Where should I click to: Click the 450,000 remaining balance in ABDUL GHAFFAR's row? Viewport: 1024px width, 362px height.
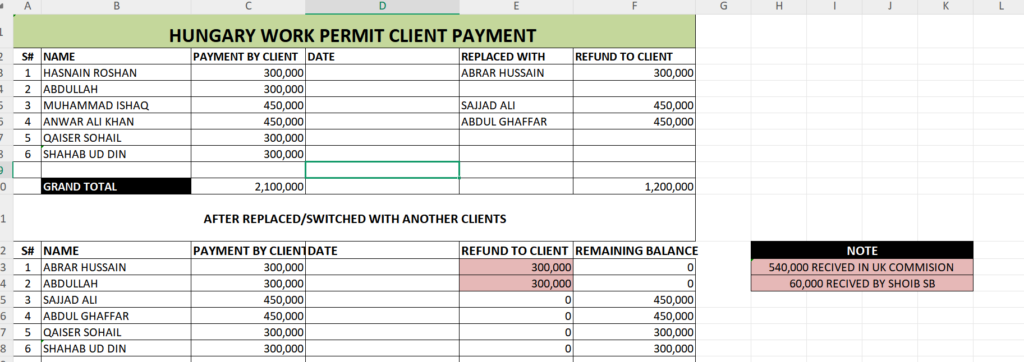[634, 316]
